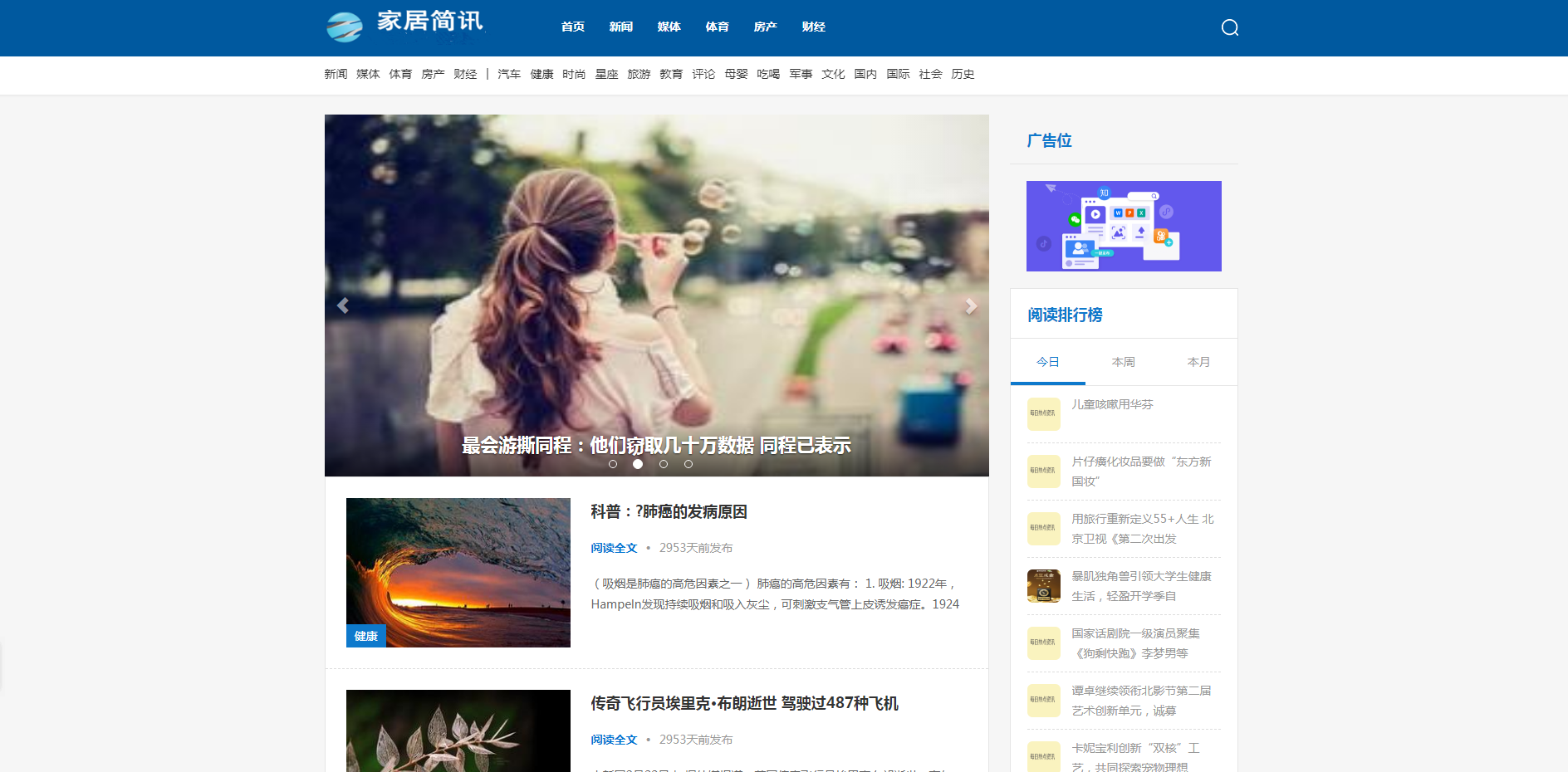Screen dimensions: 1568x772
Task: Select the fourth carousel indicator dot
Action: 688,464
